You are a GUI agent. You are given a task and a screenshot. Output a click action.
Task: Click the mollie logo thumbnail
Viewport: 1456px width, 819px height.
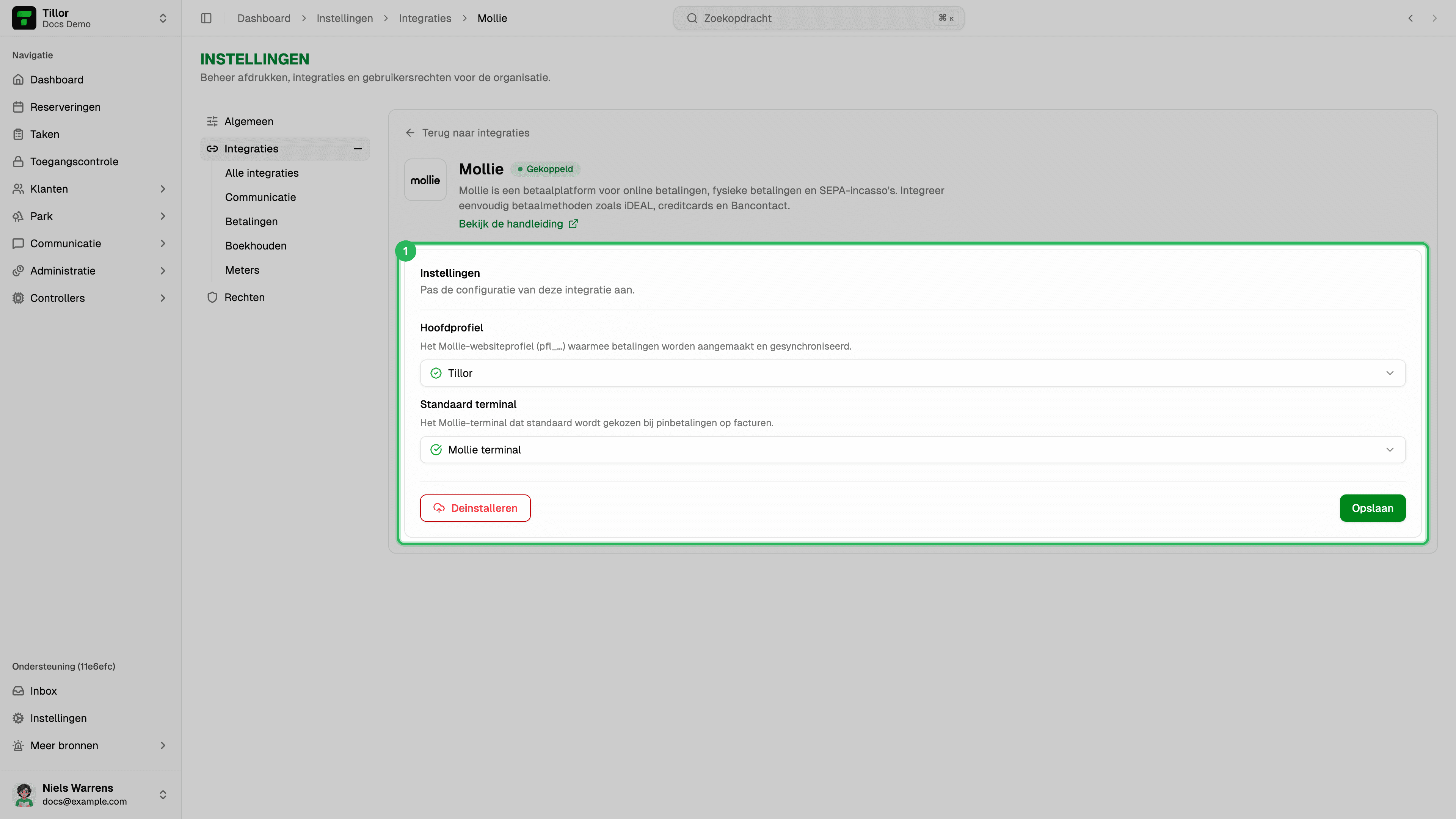pyautogui.click(x=425, y=180)
